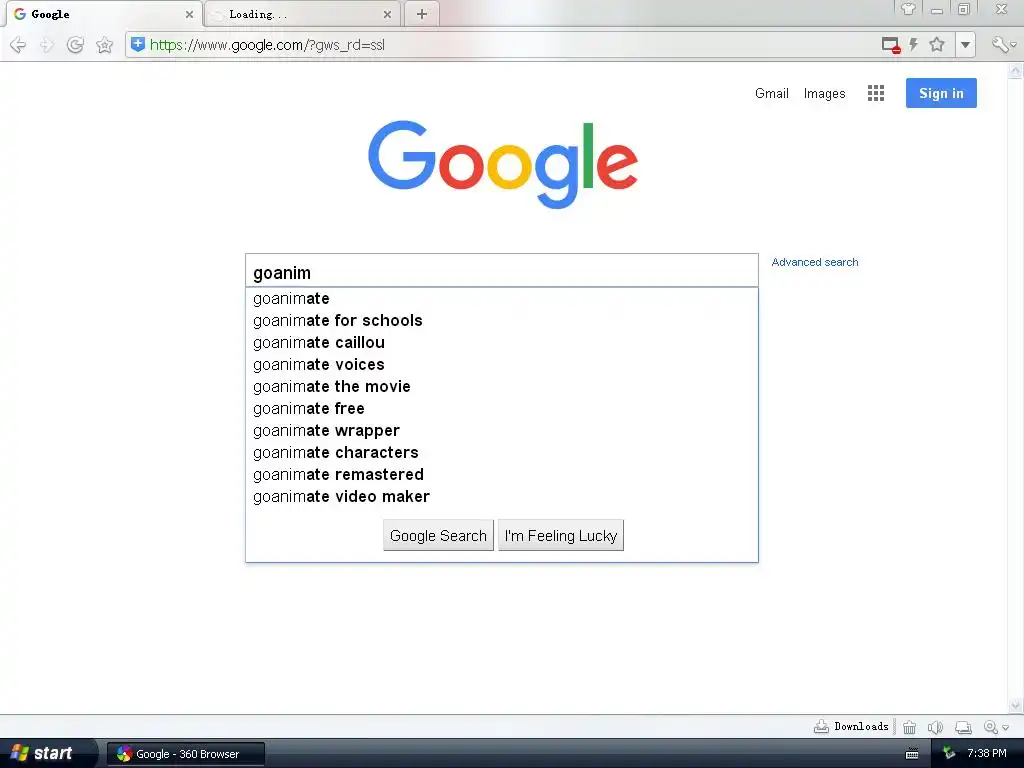Open the blocked pop-up window icon
This screenshot has width=1024, height=768.
click(x=891, y=45)
